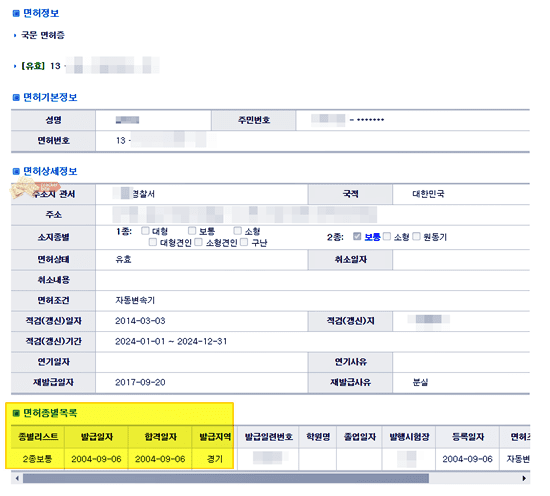The image size is (550, 496).
Task: Check the 대형견인 checkbox
Action: 153,242
